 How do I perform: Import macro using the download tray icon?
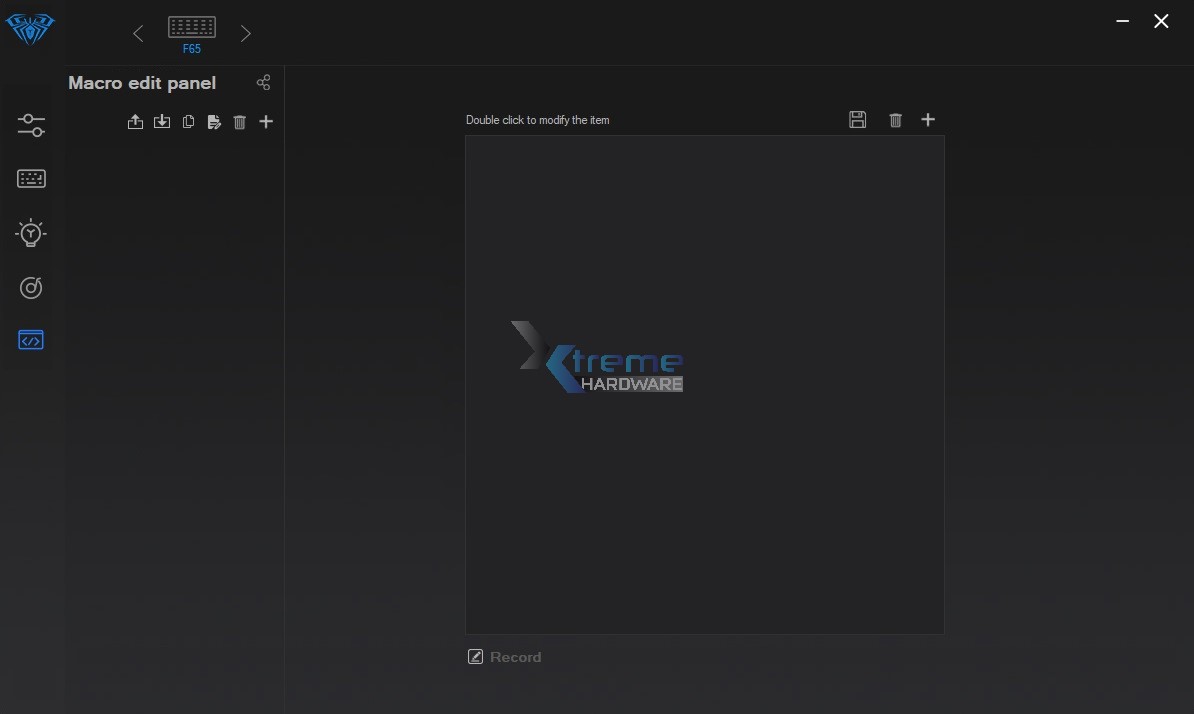pos(162,122)
